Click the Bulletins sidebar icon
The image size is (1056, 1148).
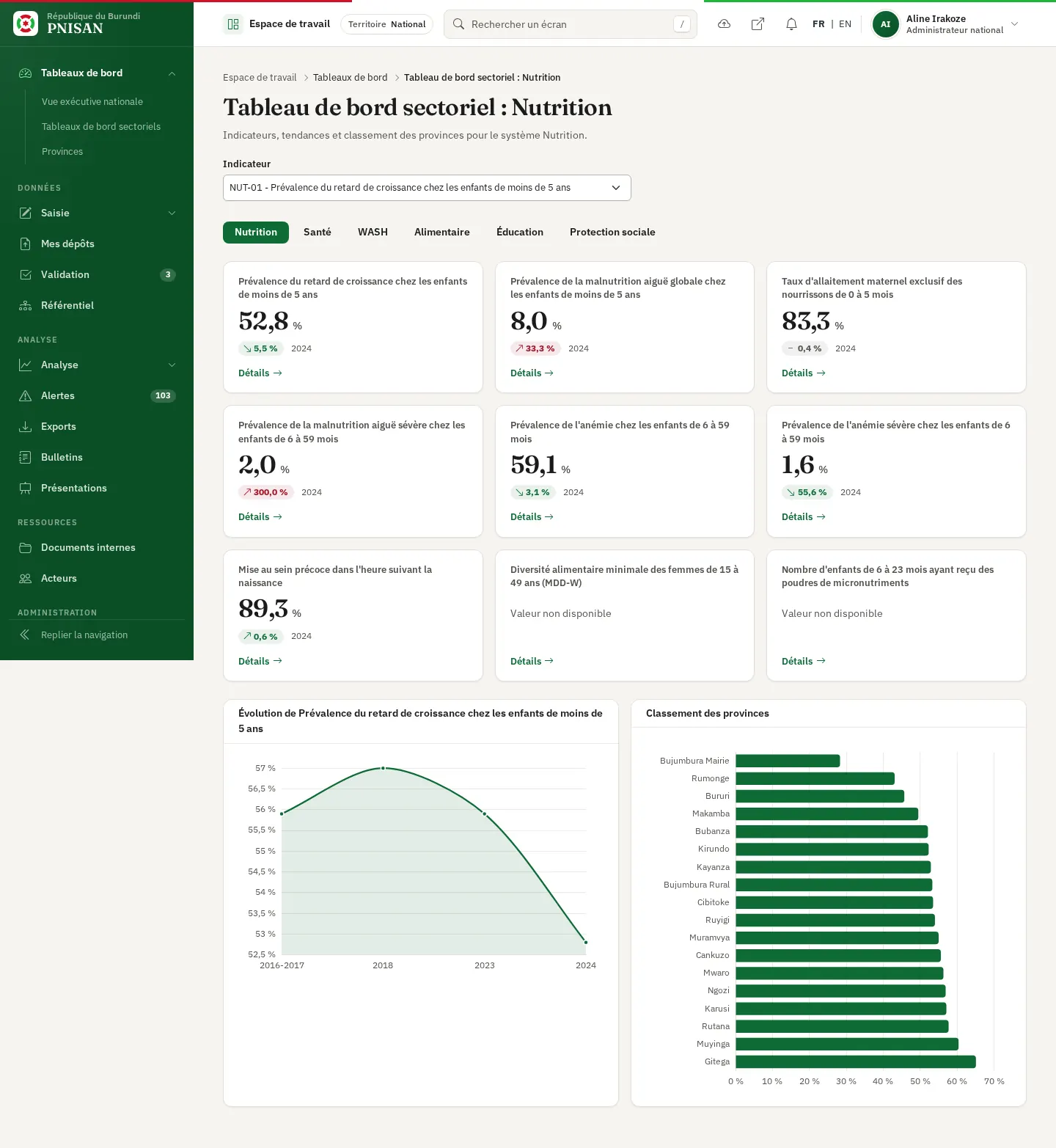pyautogui.click(x=26, y=457)
